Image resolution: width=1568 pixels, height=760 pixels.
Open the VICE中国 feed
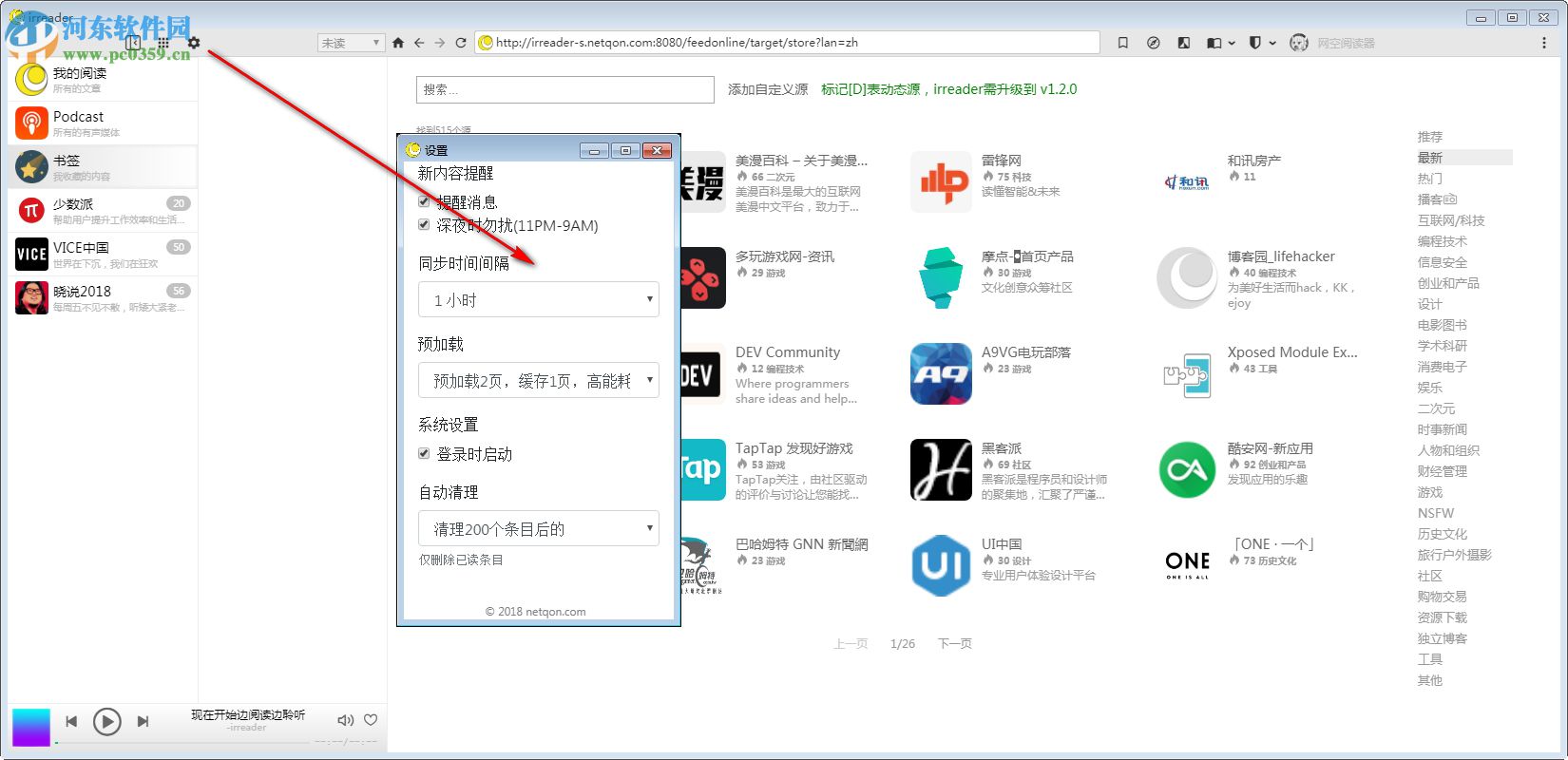tap(103, 255)
